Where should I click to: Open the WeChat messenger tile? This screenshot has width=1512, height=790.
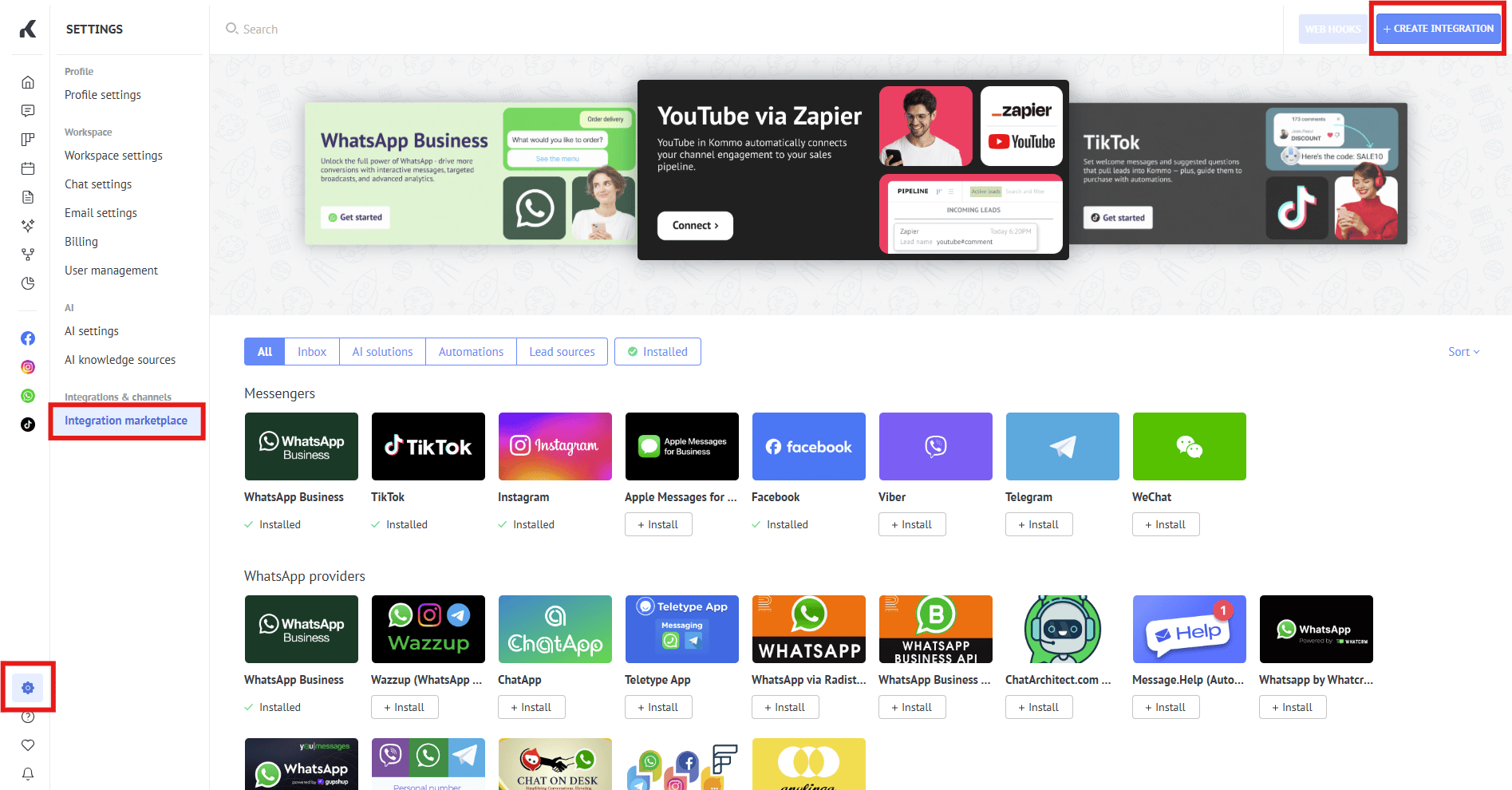1189,446
